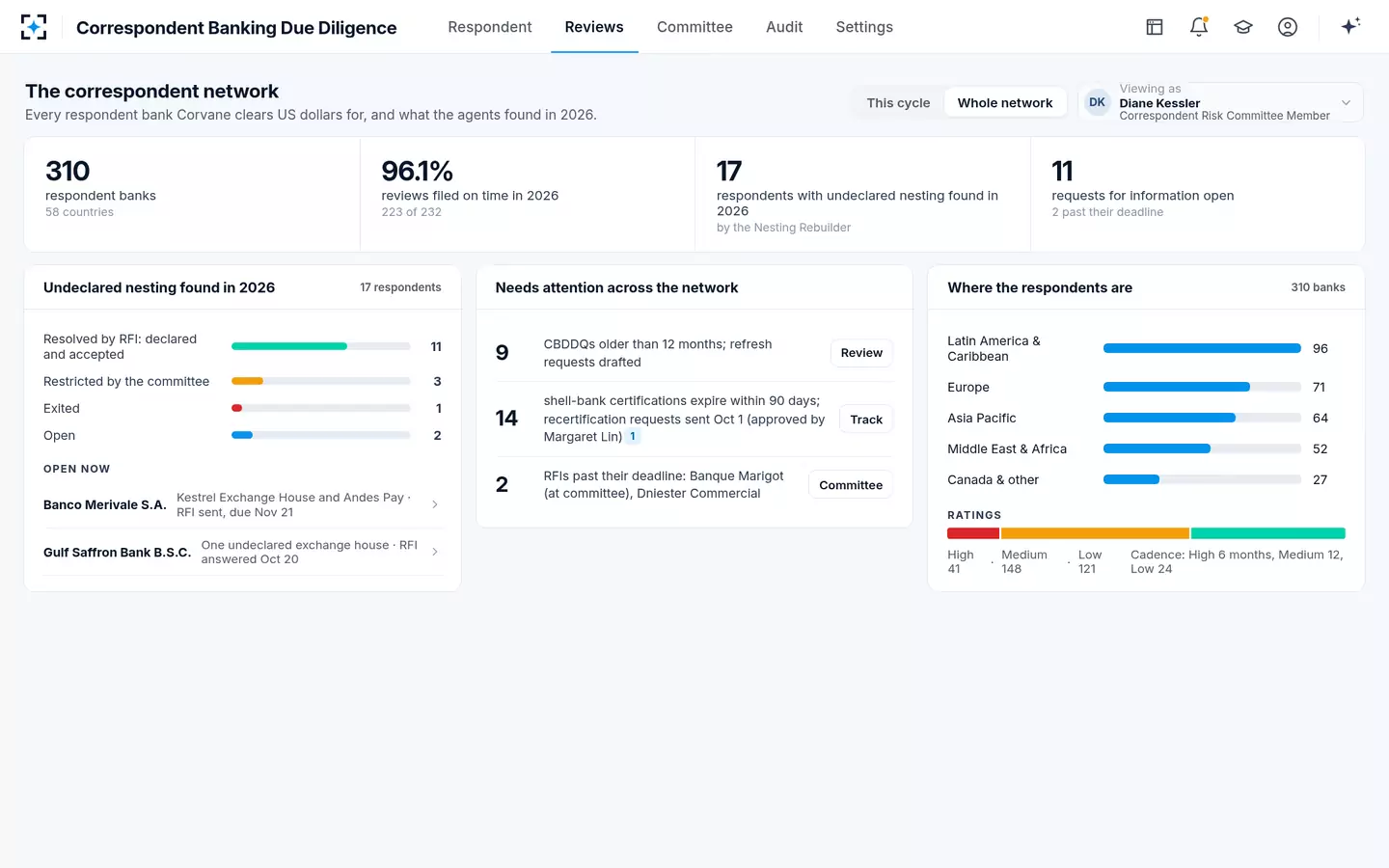Screen dimensions: 1389x868
Task: Click Track for shell-bank certifications
Action: pyautogui.click(x=866, y=420)
